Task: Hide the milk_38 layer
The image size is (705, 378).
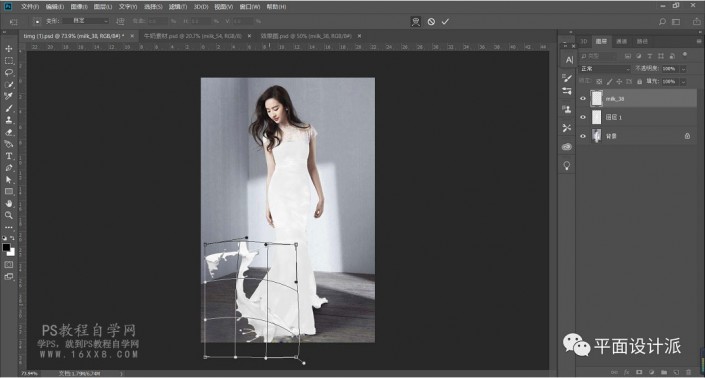Action: click(x=583, y=98)
